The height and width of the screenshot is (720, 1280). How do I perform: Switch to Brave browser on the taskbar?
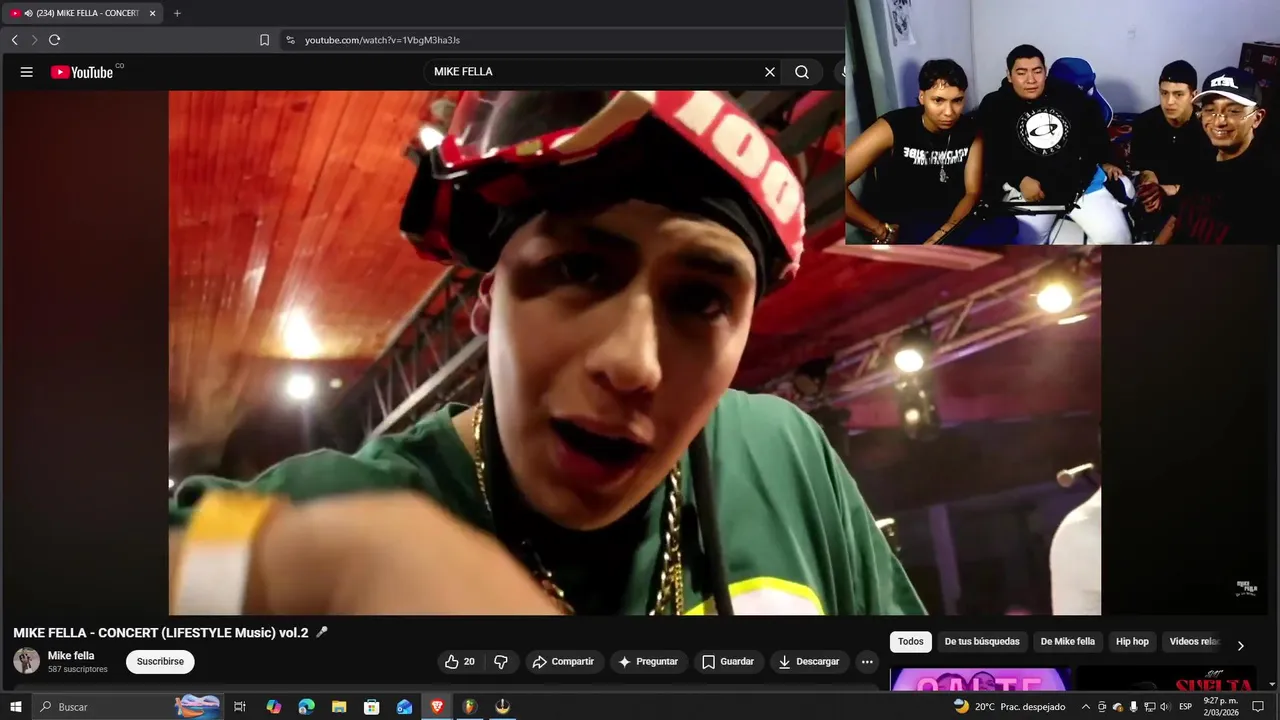(x=437, y=706)
